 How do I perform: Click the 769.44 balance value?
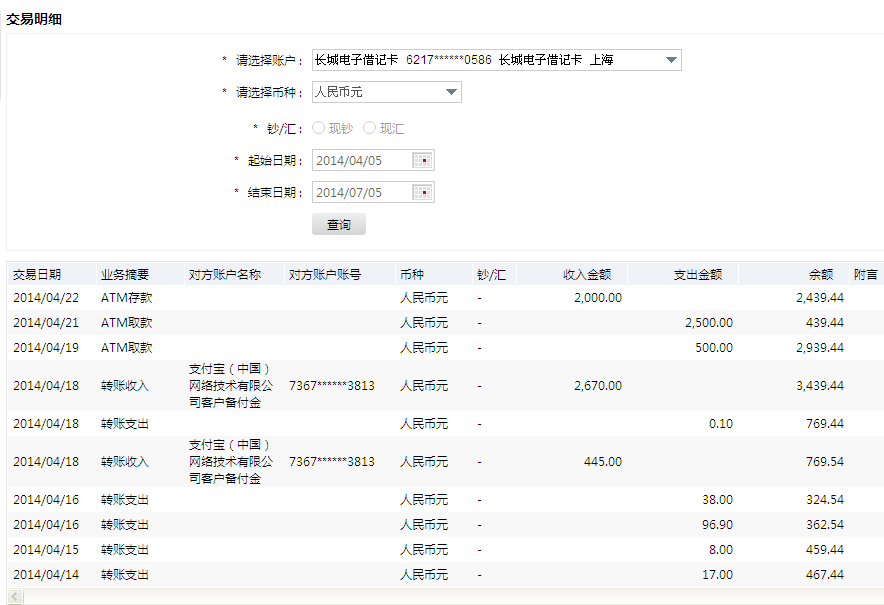click(825, 423)
